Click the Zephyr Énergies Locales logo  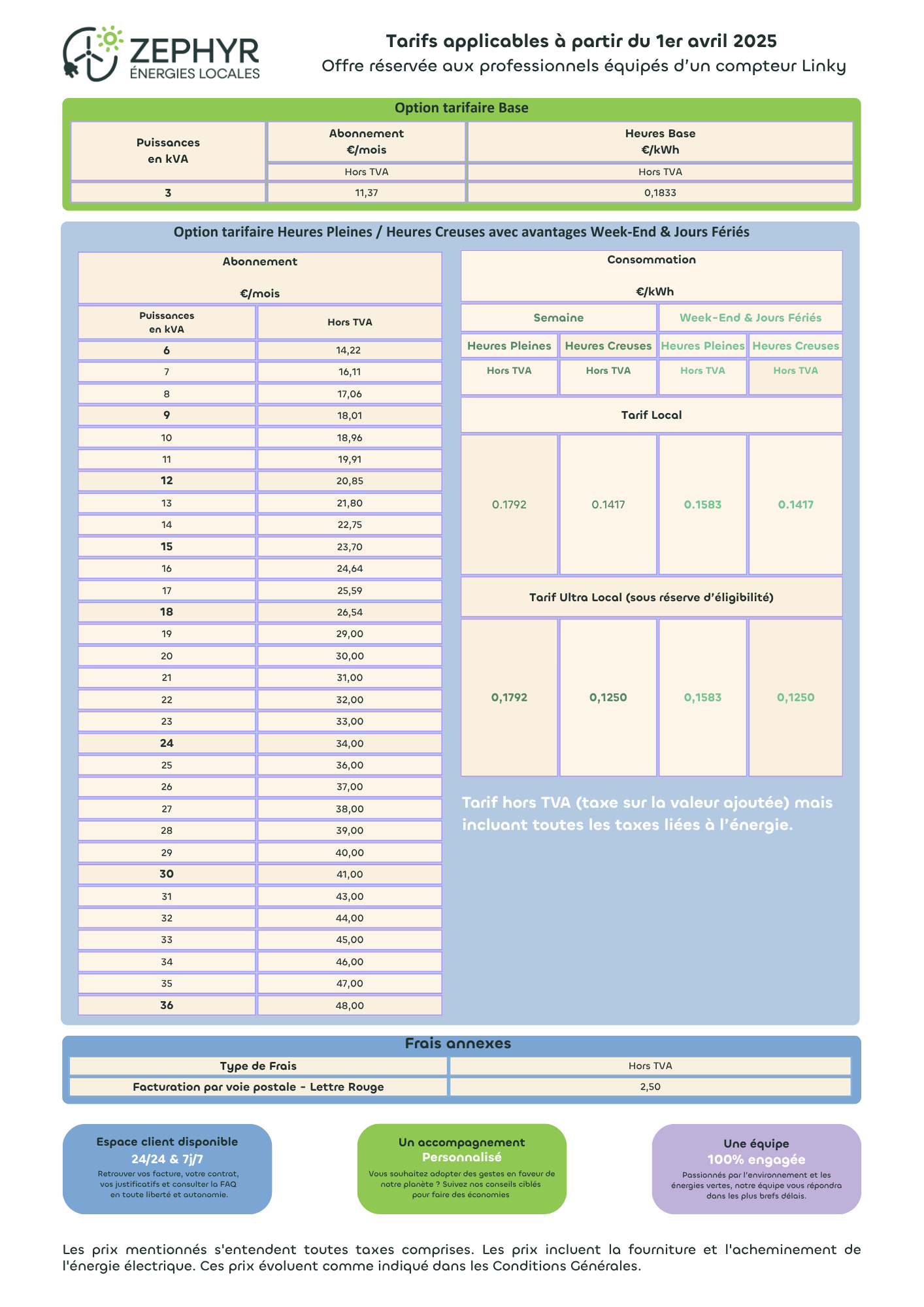point(161,54)
